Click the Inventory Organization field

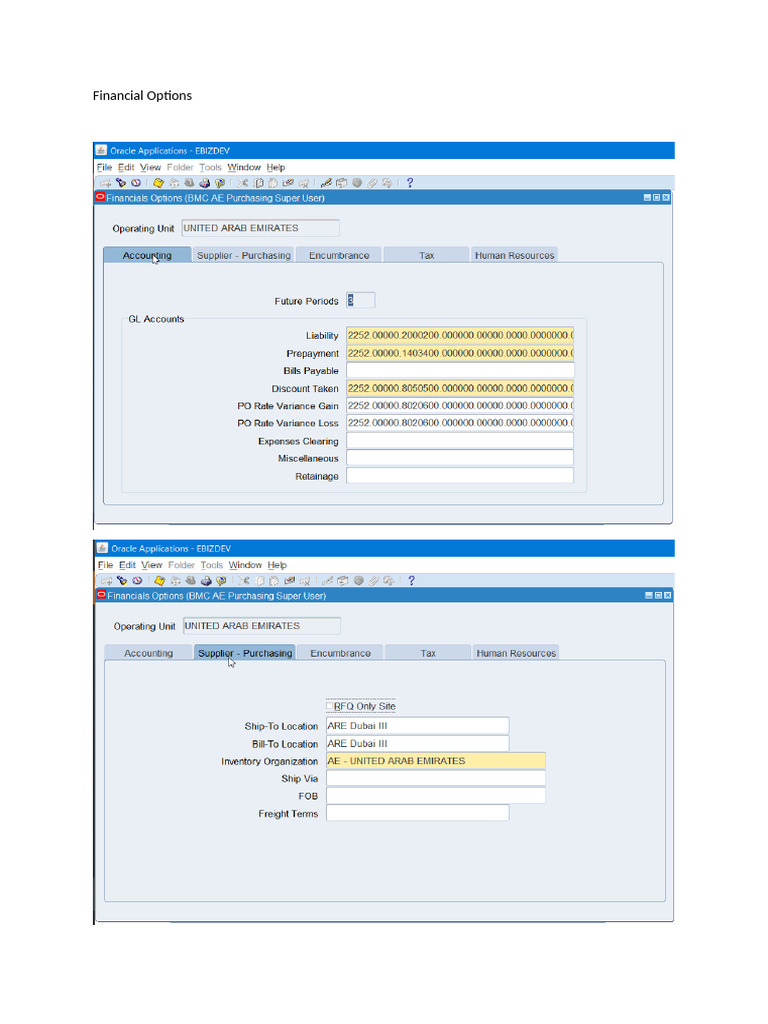click(x=436, y=761)
